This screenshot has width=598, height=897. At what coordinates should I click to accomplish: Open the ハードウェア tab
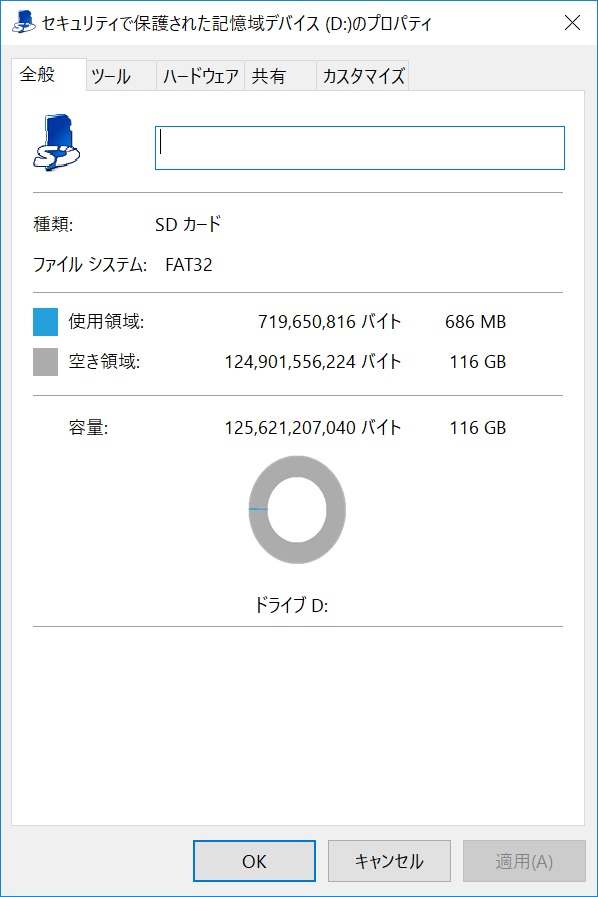click(x=200, y=76)
